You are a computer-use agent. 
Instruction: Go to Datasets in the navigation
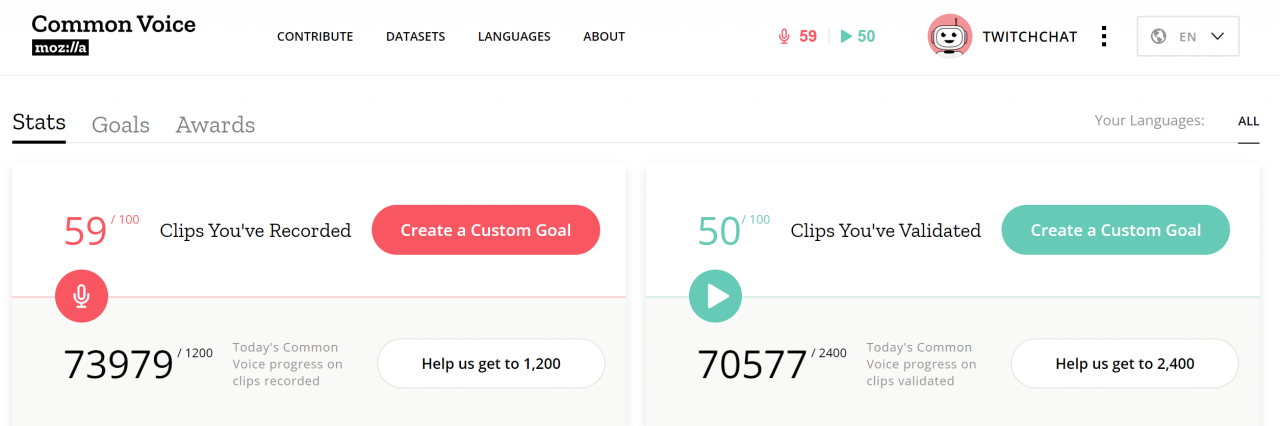415,36
